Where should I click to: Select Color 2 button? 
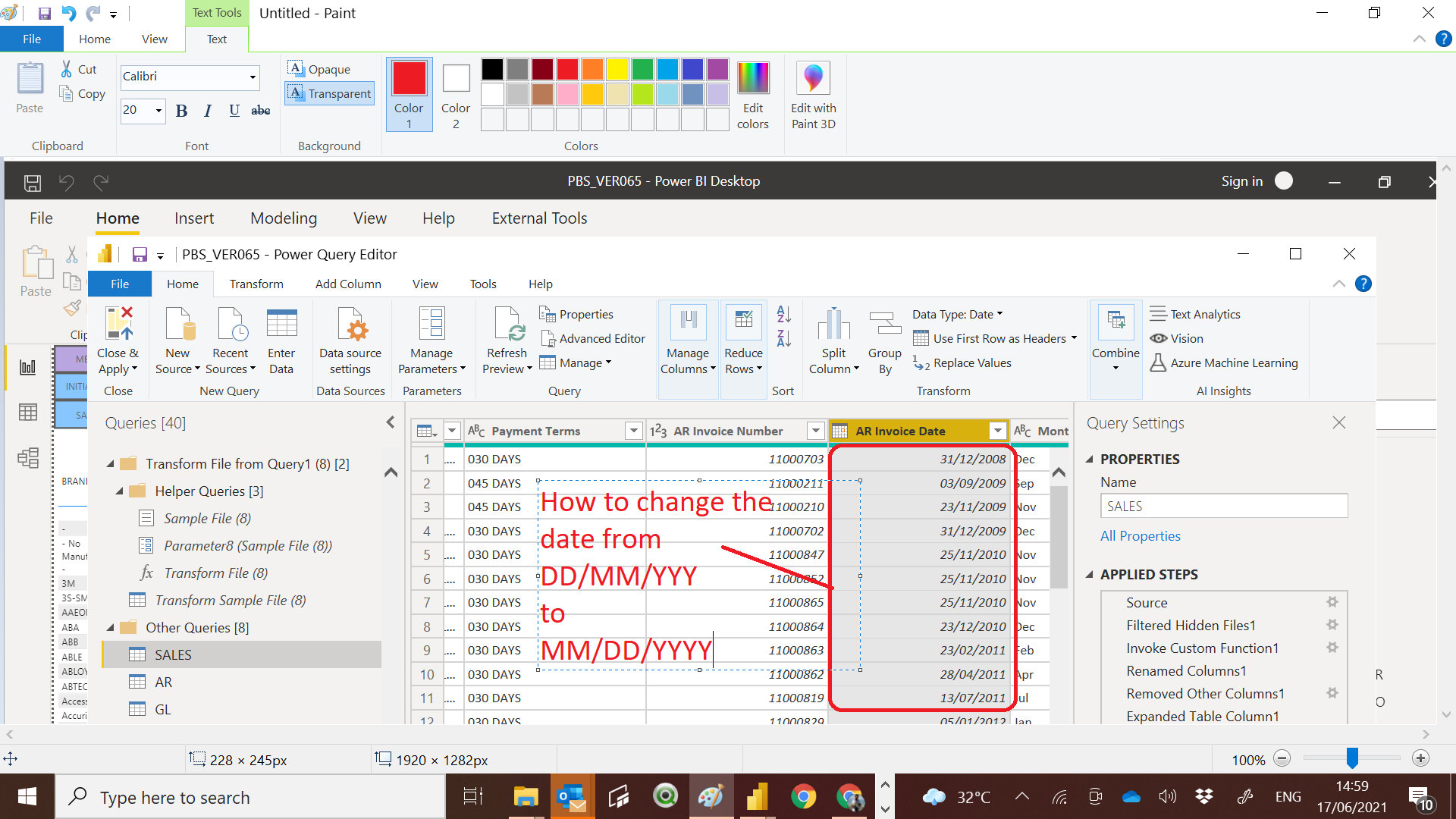[x=456, y=94]
